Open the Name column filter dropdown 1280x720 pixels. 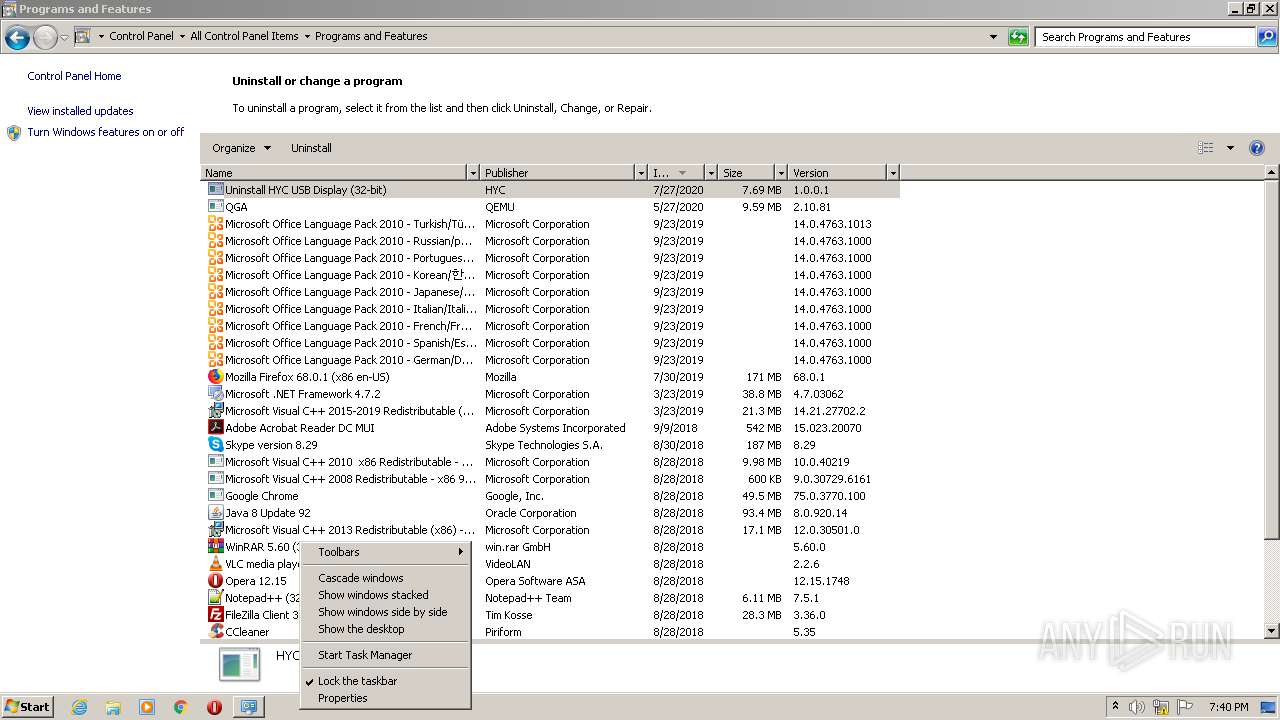(473, 173)
